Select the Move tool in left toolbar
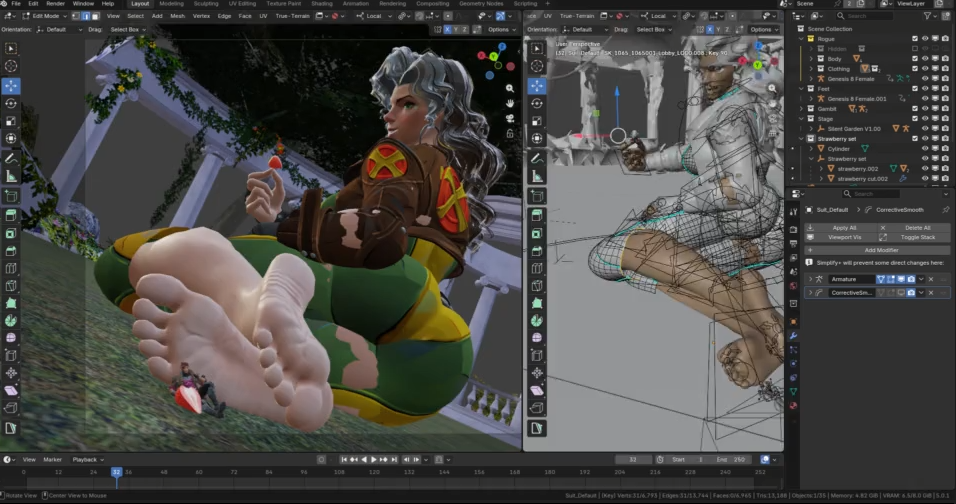The height and width of the screenshot is (504, 956). tap(11, 84)
